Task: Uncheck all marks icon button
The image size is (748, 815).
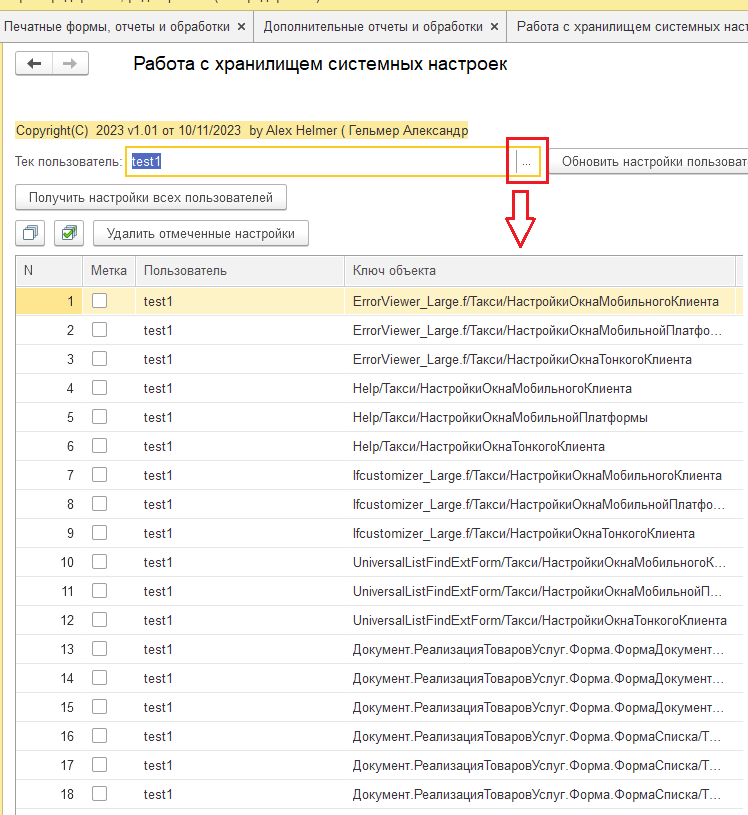Action: click(30, 233)
